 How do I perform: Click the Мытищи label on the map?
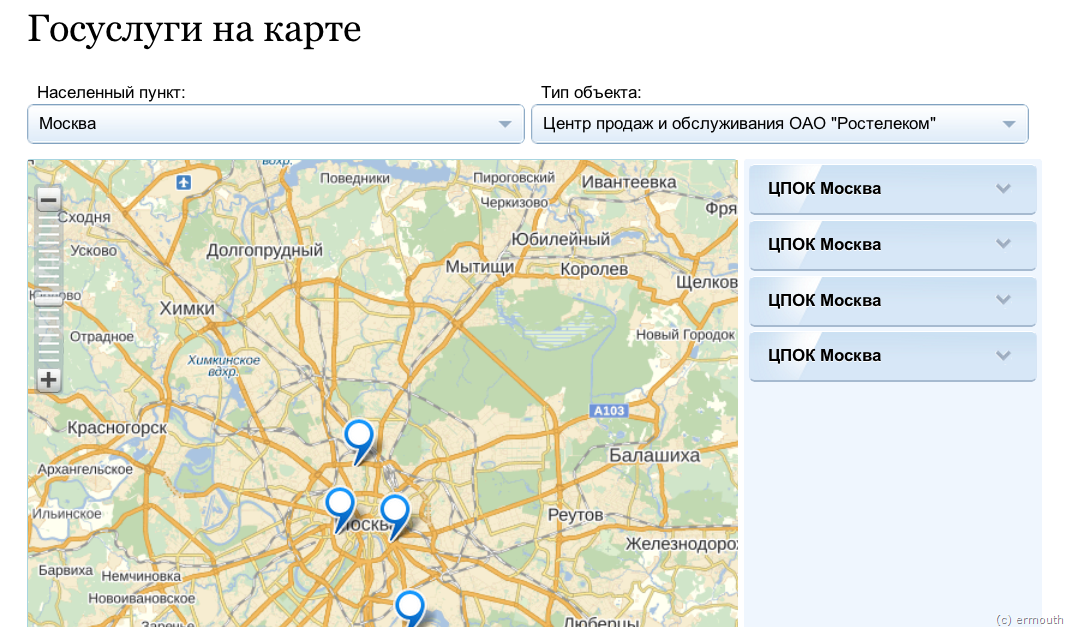coord(479,267)
